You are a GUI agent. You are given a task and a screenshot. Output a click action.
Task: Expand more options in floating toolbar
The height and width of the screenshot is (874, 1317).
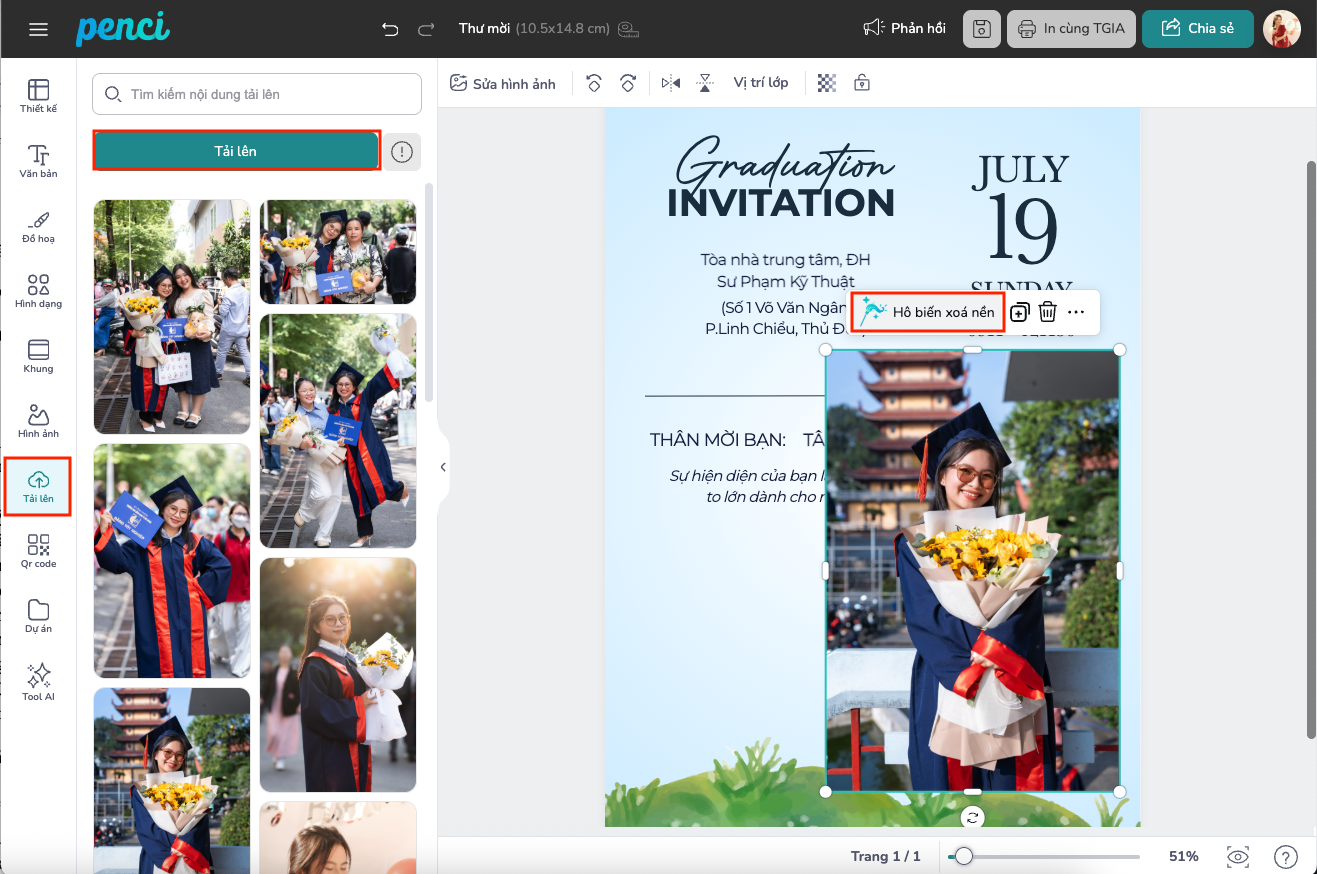(x=1076, y=312)
